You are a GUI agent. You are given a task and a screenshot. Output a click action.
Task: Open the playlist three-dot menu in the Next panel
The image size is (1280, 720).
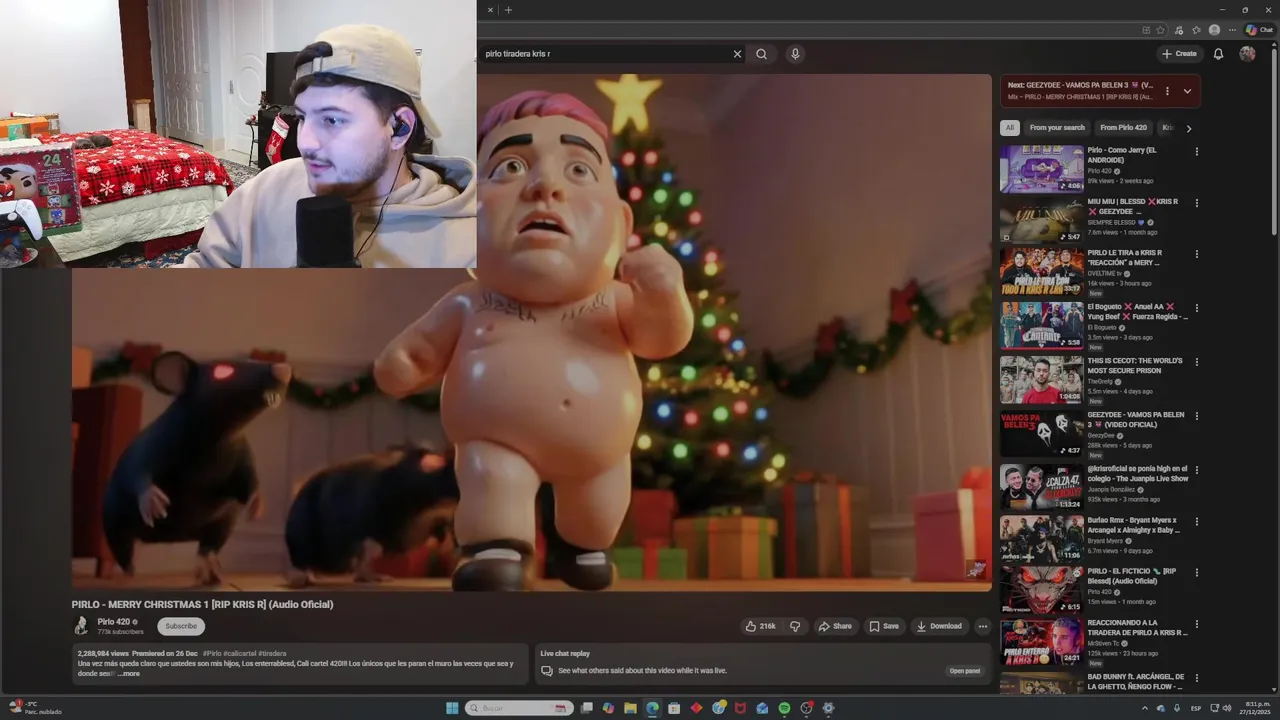(x=1167, y=91)
